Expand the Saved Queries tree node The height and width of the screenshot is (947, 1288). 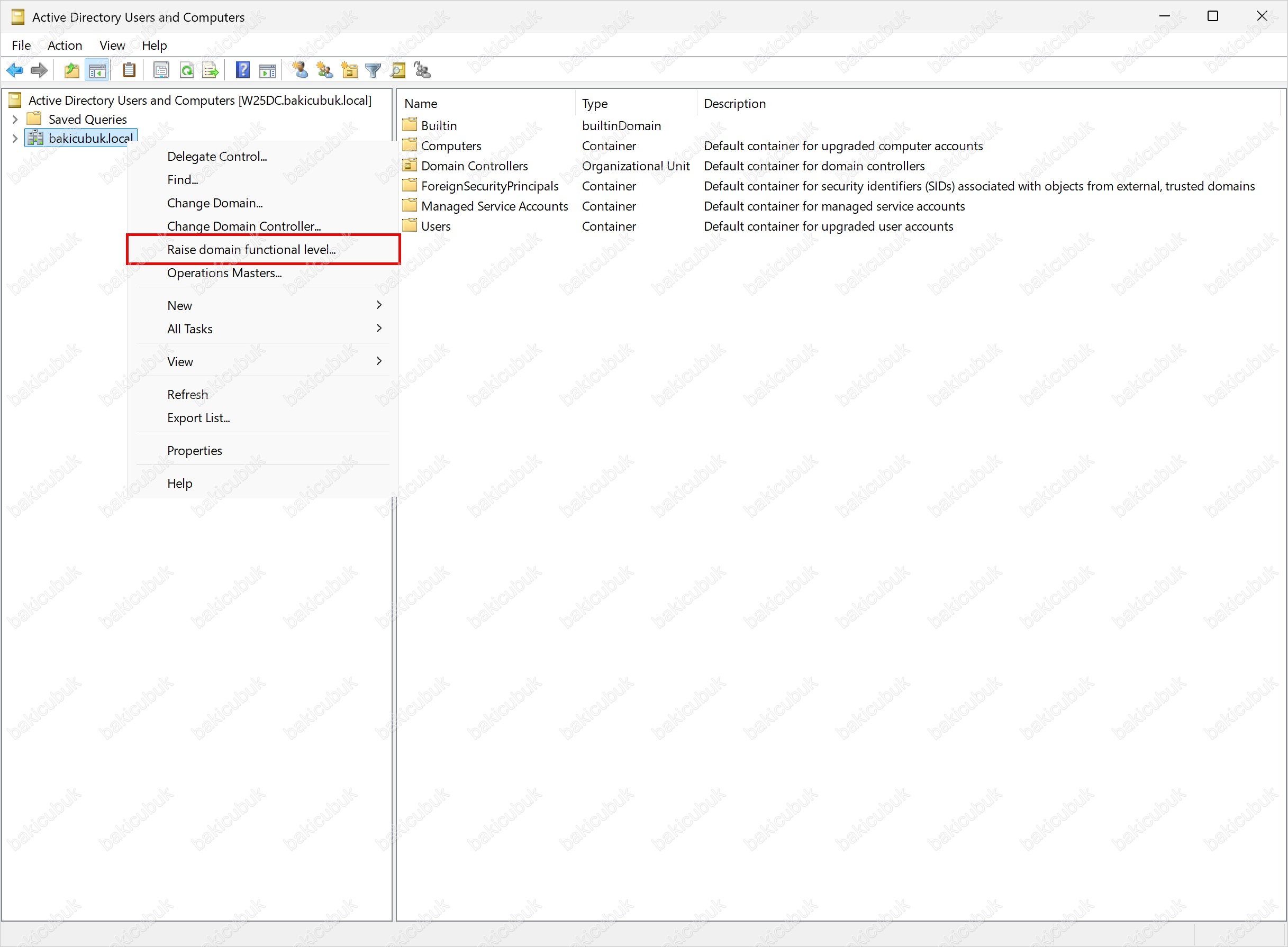pyautogui.click(x=15, y=119)
